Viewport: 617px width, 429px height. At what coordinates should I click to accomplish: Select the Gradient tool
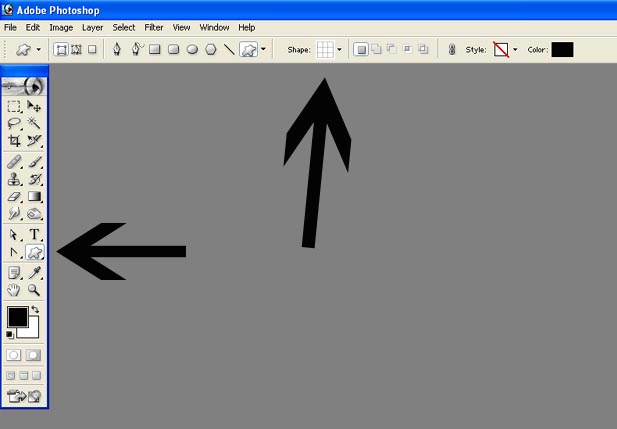point(34,196)
